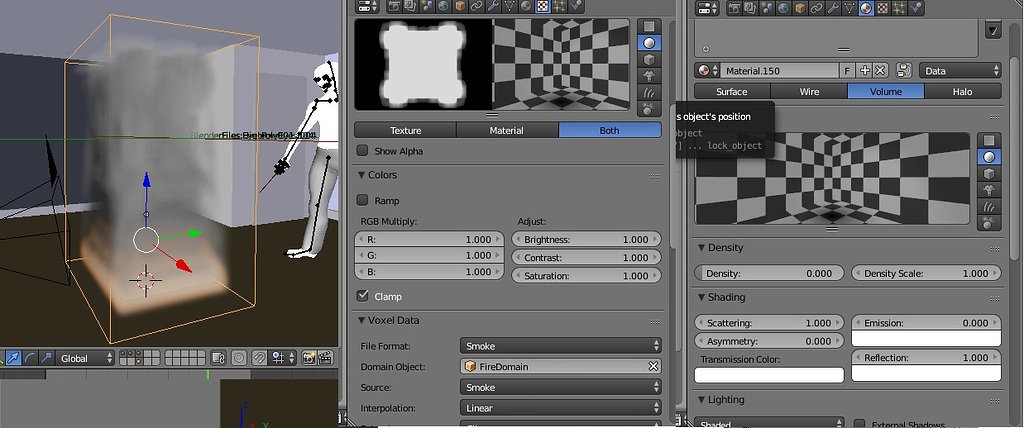Open File Format Smoke dropdown
Screen dimensions: 1024x428
coord(561,346)
